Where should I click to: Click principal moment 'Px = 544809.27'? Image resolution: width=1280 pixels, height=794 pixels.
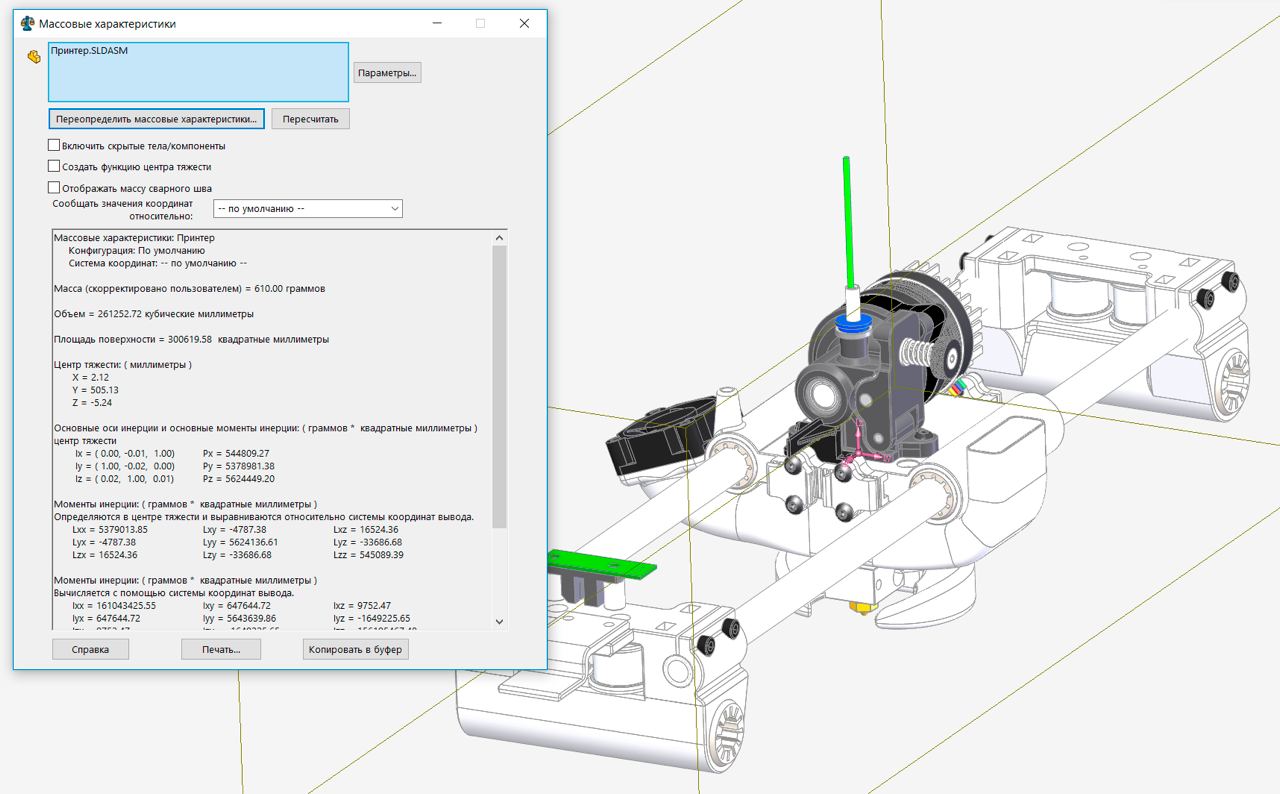pos(236,453)
